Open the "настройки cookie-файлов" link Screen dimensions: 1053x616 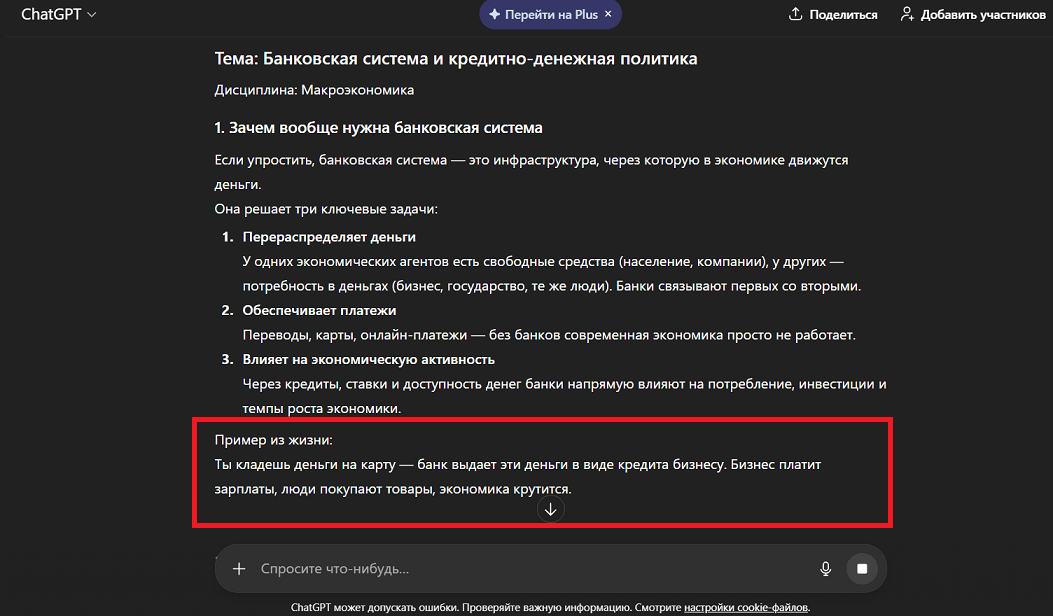tap(746, 607)
